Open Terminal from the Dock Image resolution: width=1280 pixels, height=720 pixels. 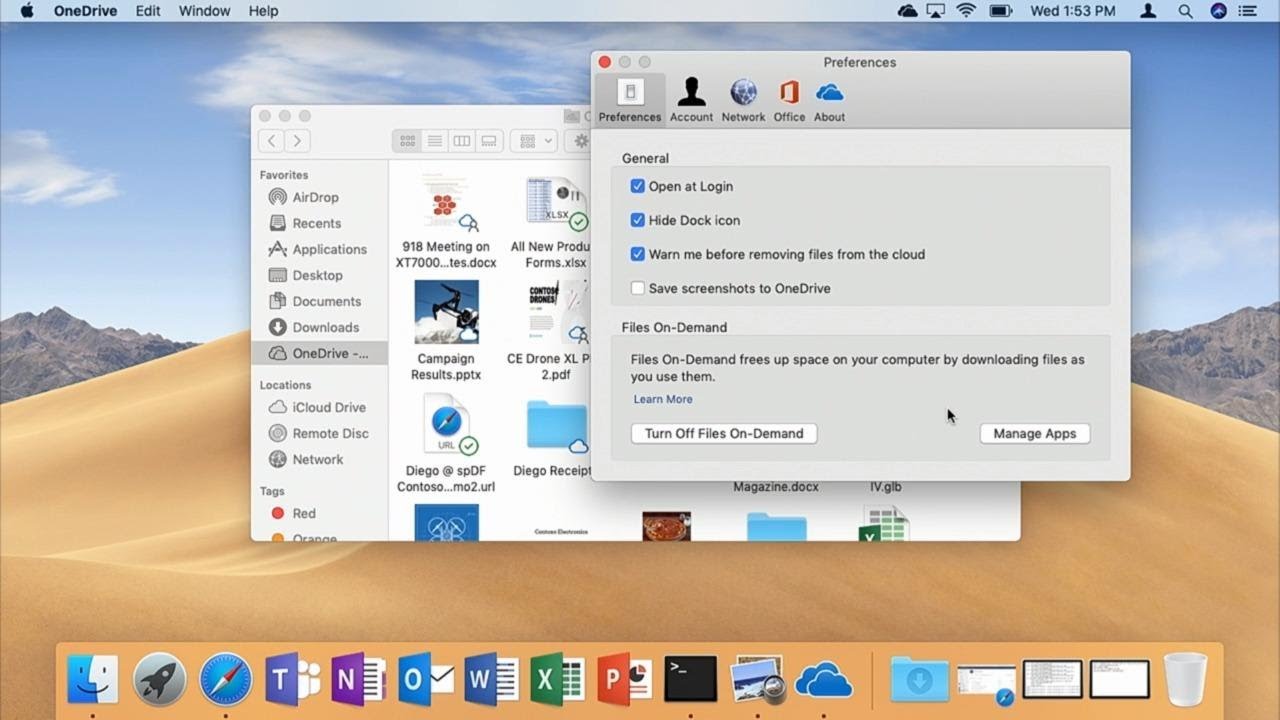pyautogui.click(x=691, y=680)
